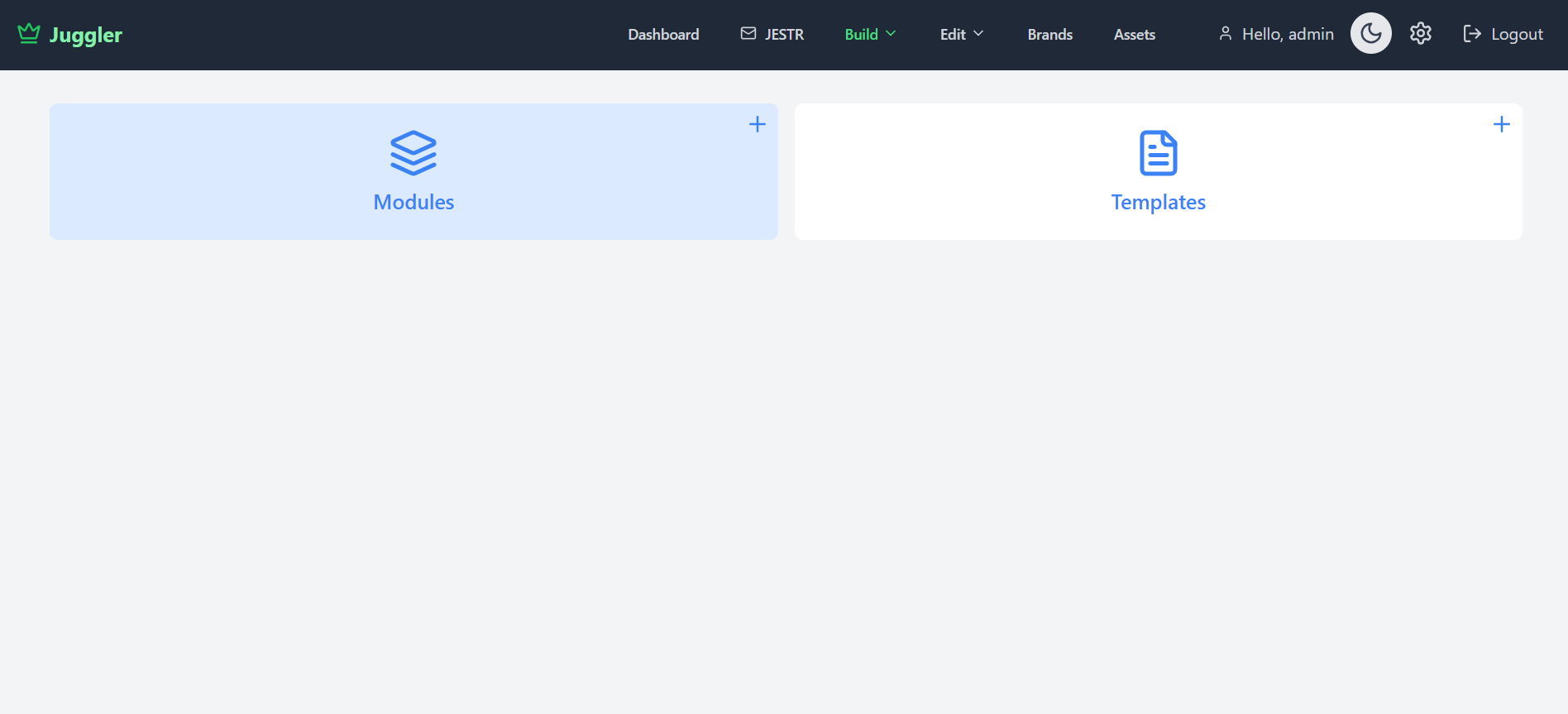This screenshot has height=714, width=1568.
Task: Click the Templates document icon
Action: tap(1158, 153)
